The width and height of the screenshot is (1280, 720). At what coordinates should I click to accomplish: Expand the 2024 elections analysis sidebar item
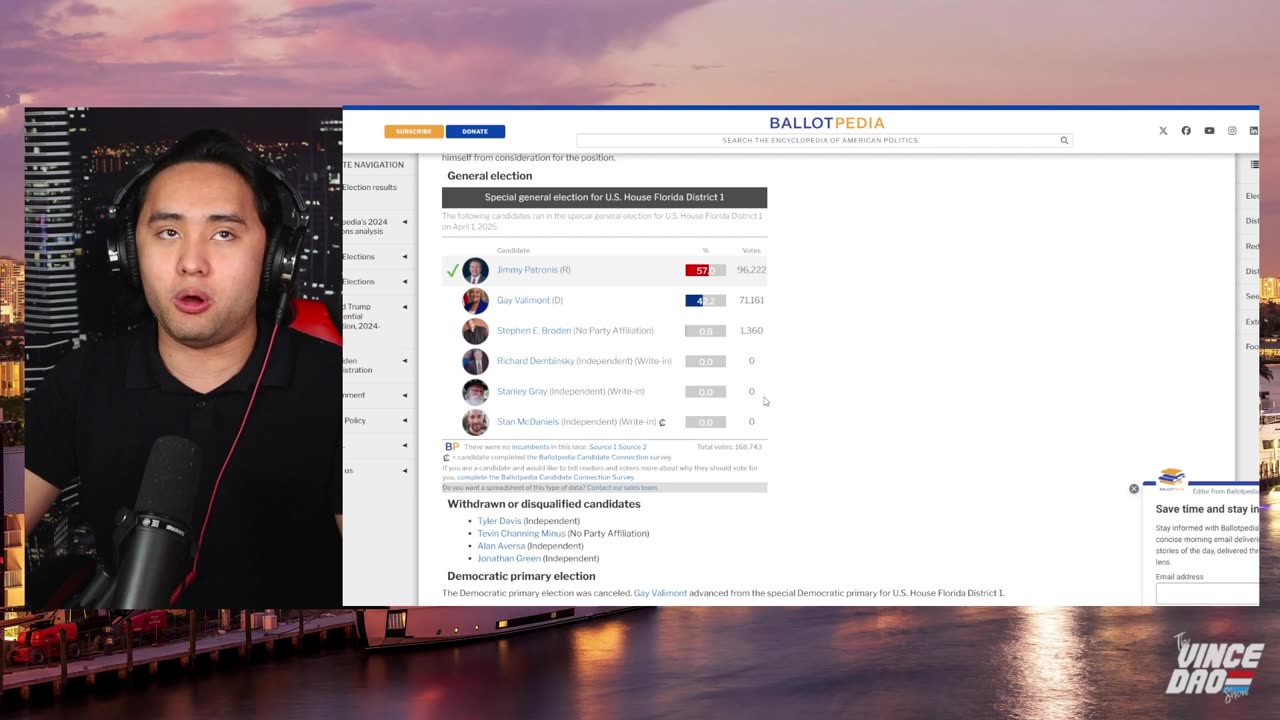coord(405,222)
